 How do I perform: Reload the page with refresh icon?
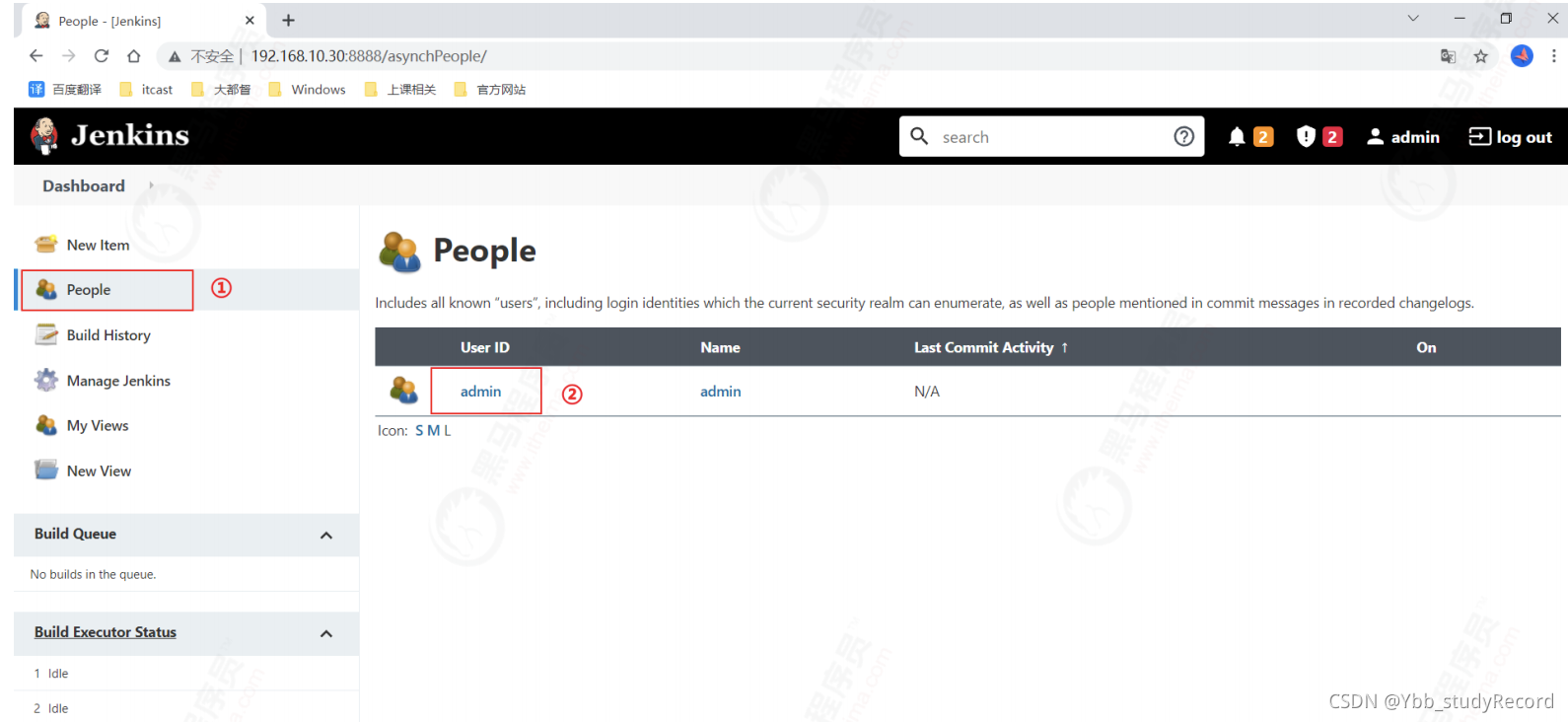click(x=102, y=56)
